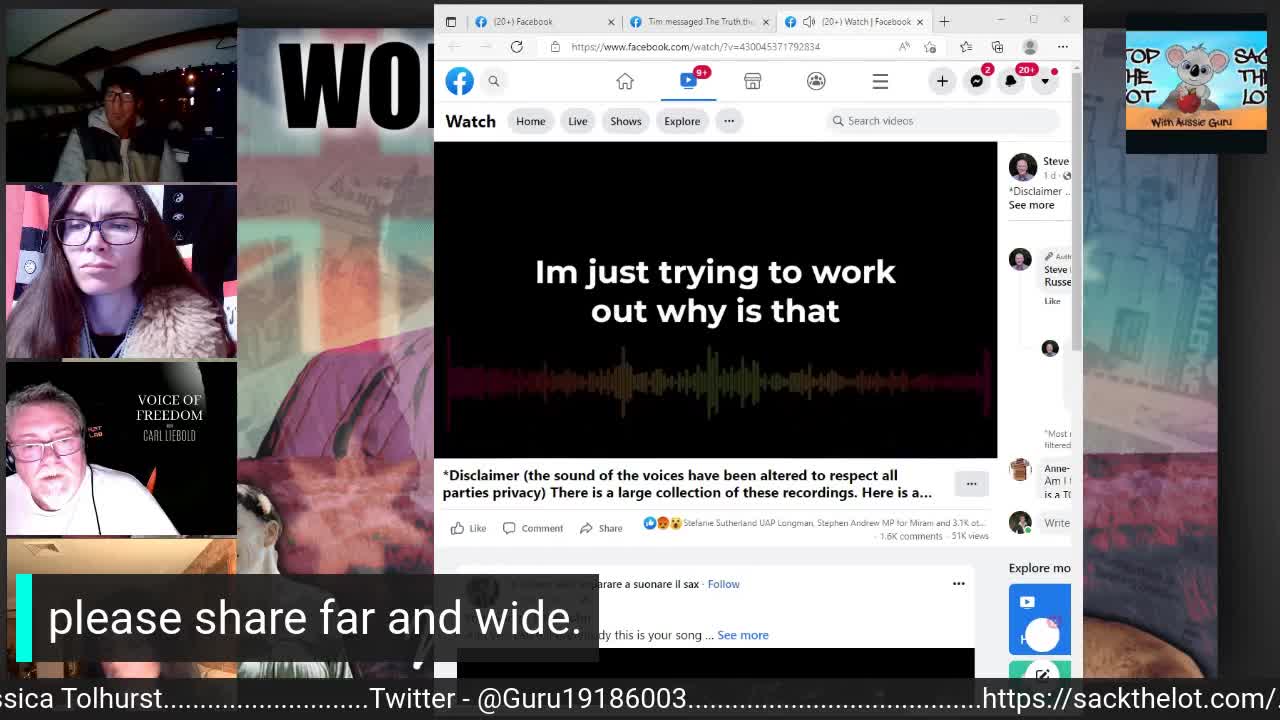Click the browser back arrow
The width and height of the screenshot is (1280, 720).
tap(455, 47)
